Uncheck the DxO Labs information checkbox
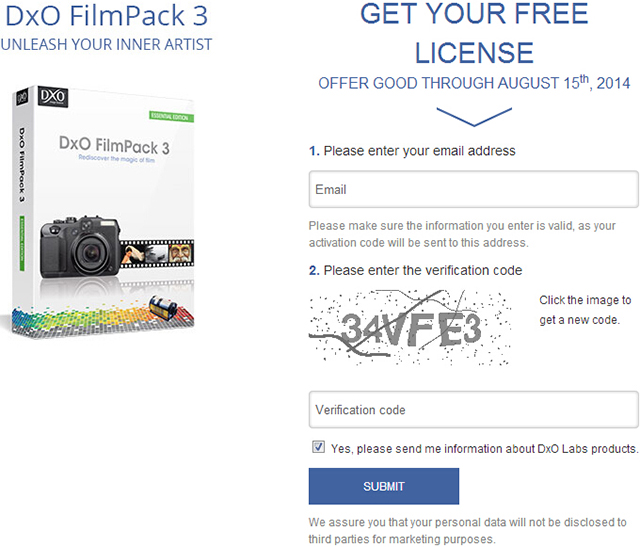Viewport: 640px width, 547px height. pyautogui.click(x=318, y=447)
